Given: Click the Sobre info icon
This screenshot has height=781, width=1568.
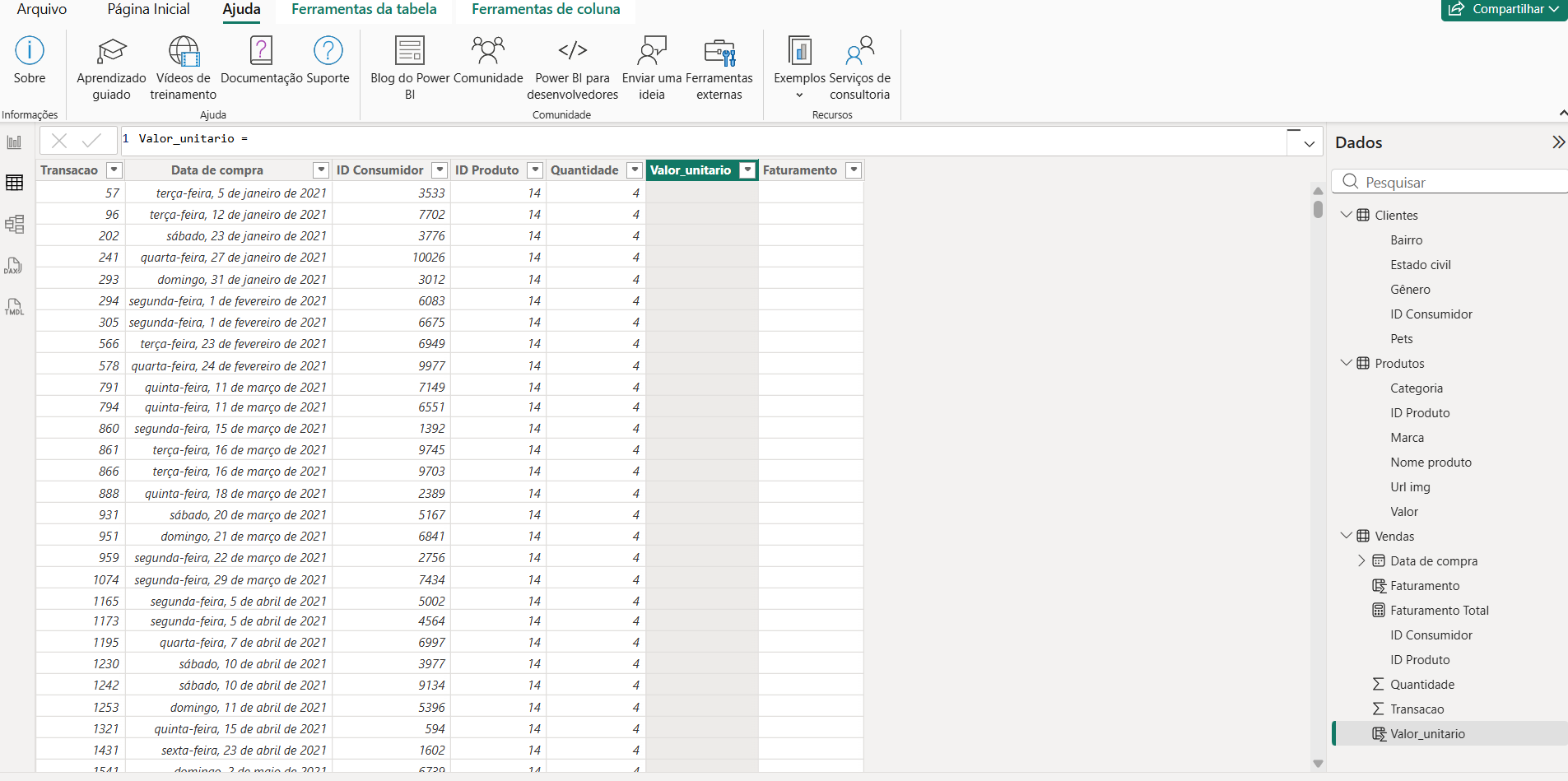Looking at the screenshot, I should 30,51.
